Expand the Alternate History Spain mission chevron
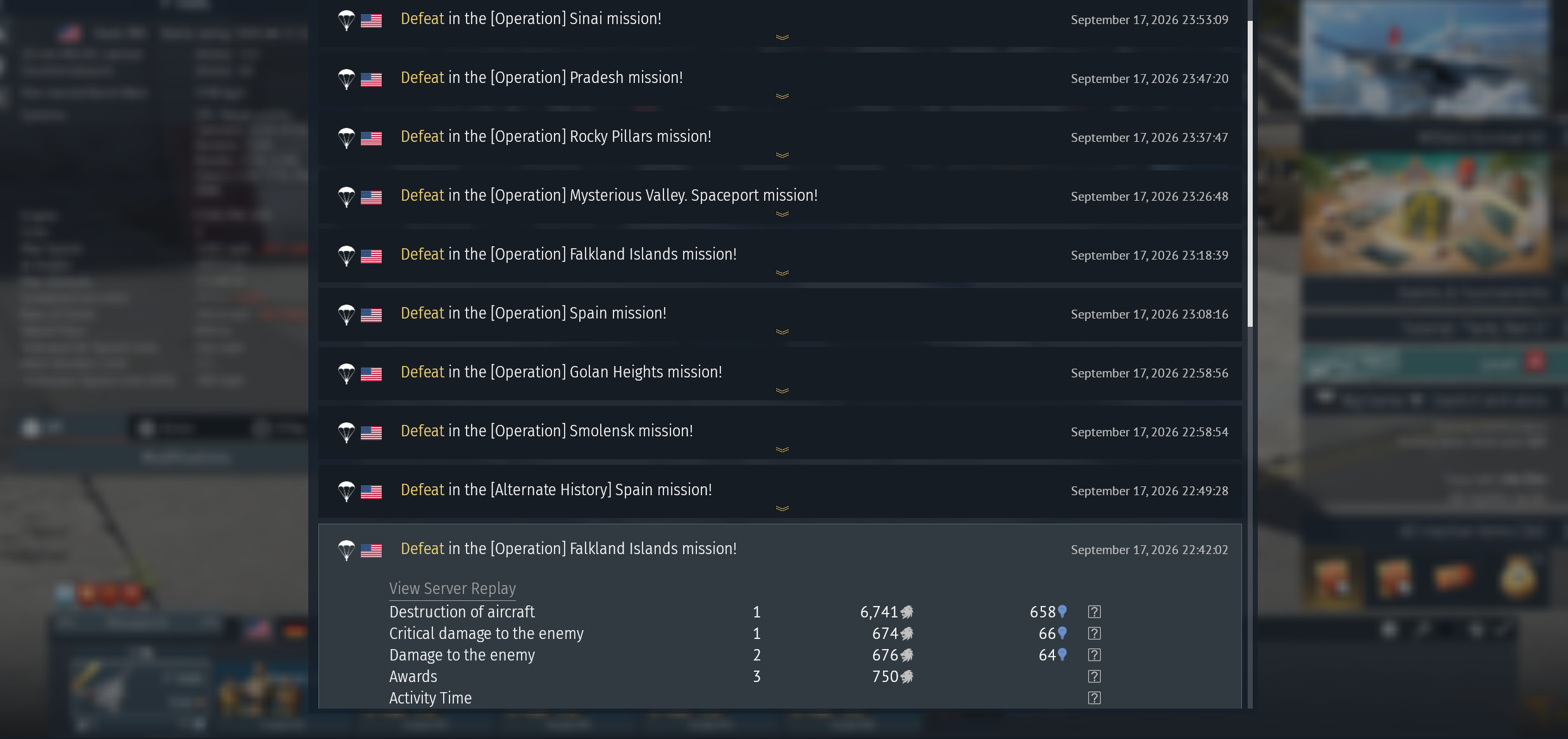1568x739 pixels. click(782, 508)
